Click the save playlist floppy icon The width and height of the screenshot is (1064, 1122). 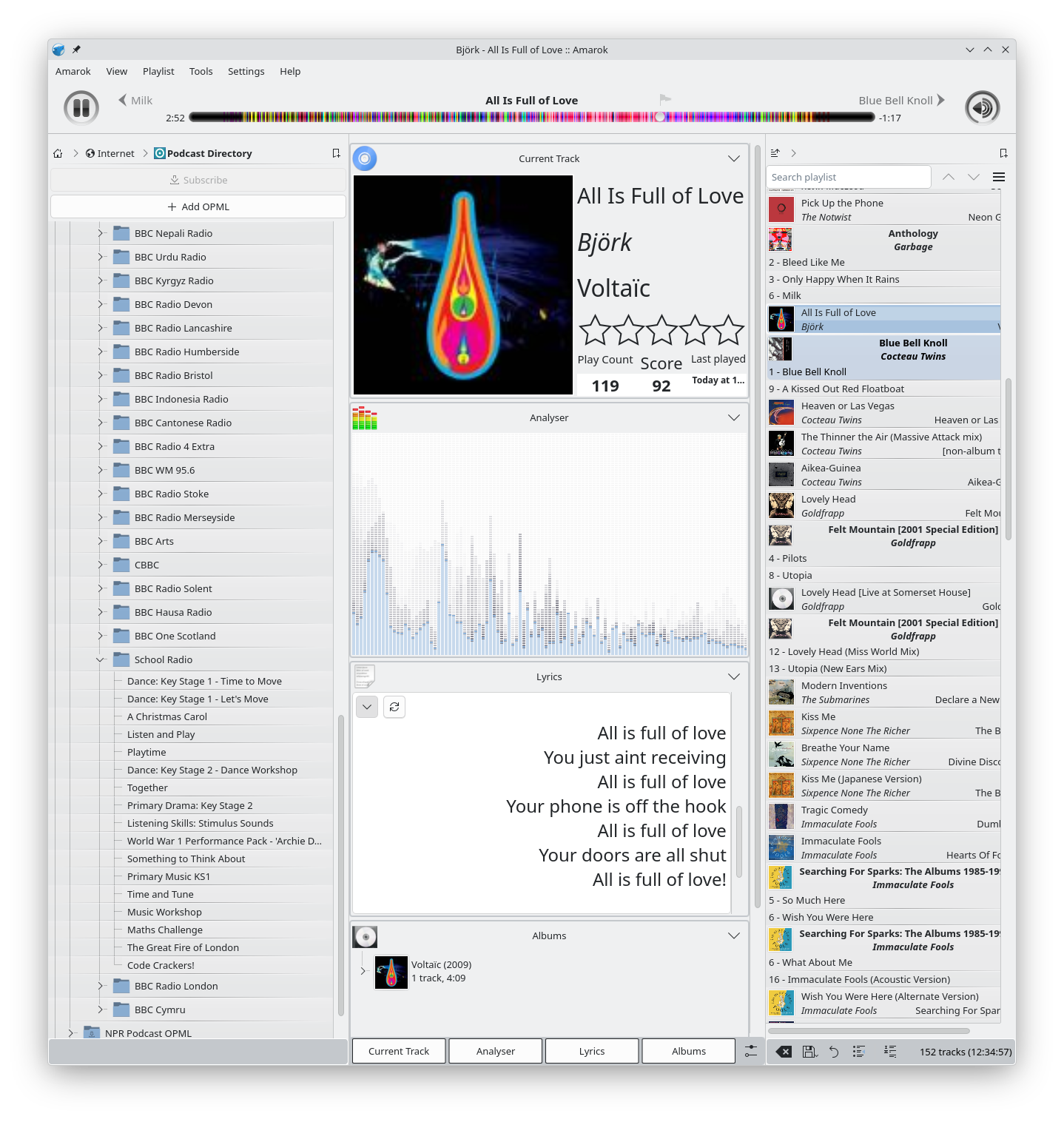(x=809, y=1051)
